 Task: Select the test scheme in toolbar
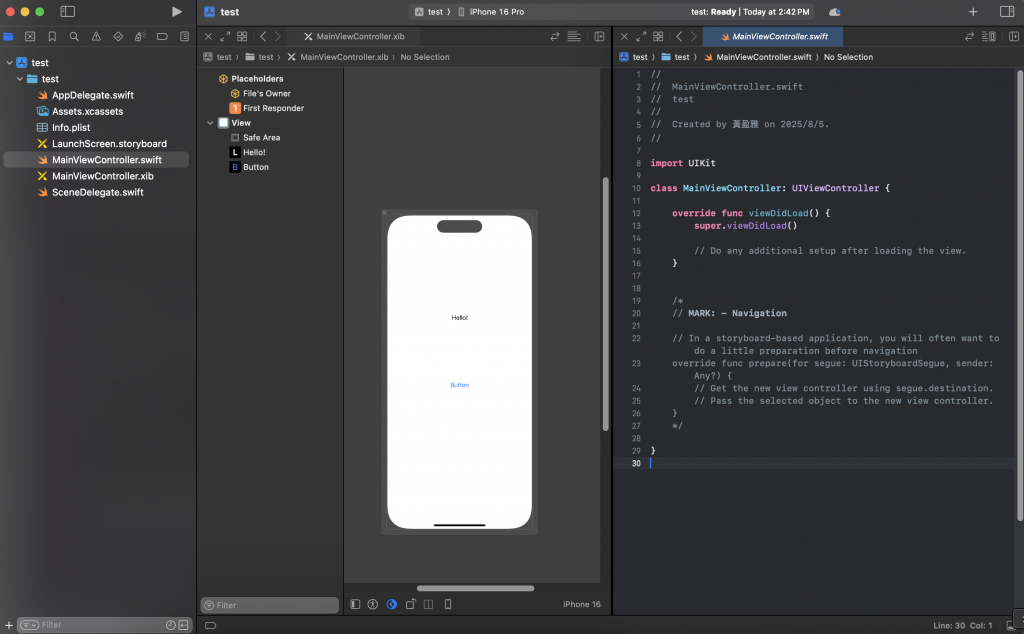pos(429,12)
